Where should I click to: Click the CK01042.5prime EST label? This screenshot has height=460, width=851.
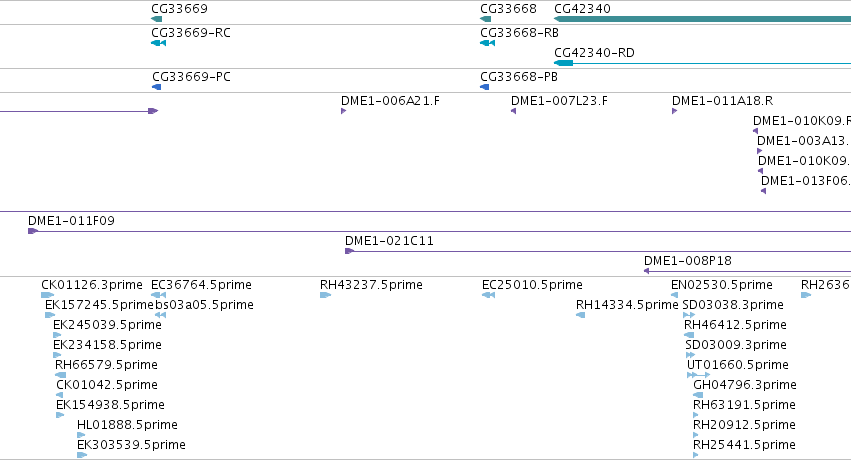(x=107, y=385)
